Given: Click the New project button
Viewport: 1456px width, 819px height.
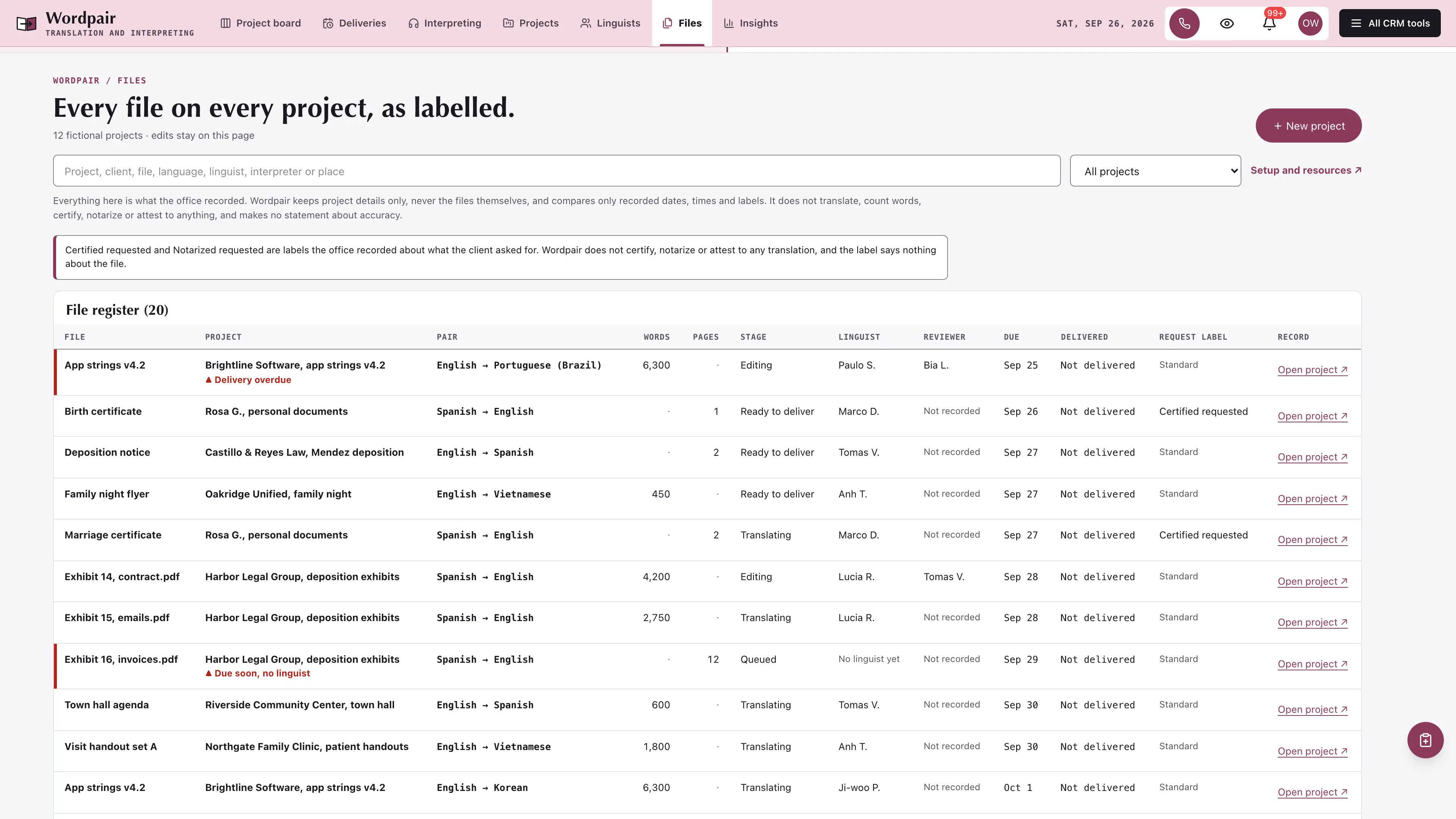Looking at the screenshot, I should pos(1309,126).
